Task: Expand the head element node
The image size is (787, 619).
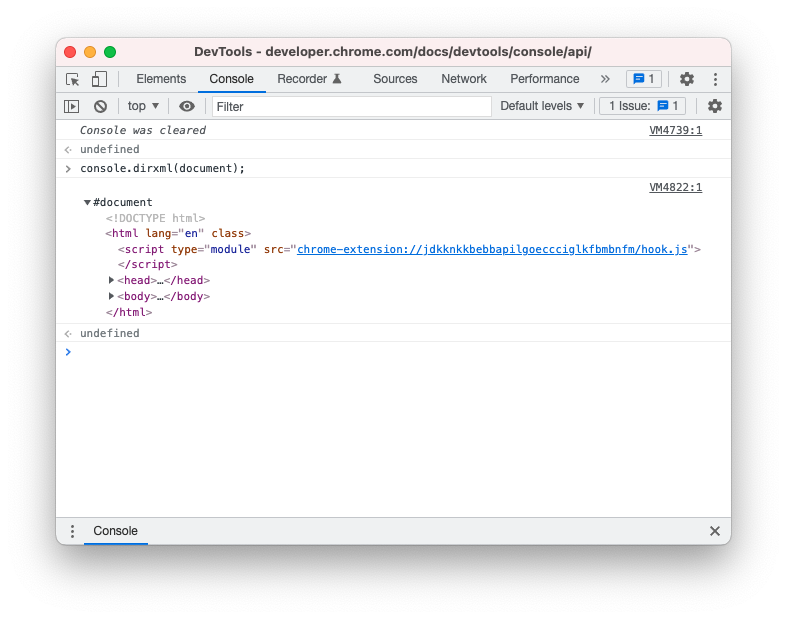Action: 111,280
